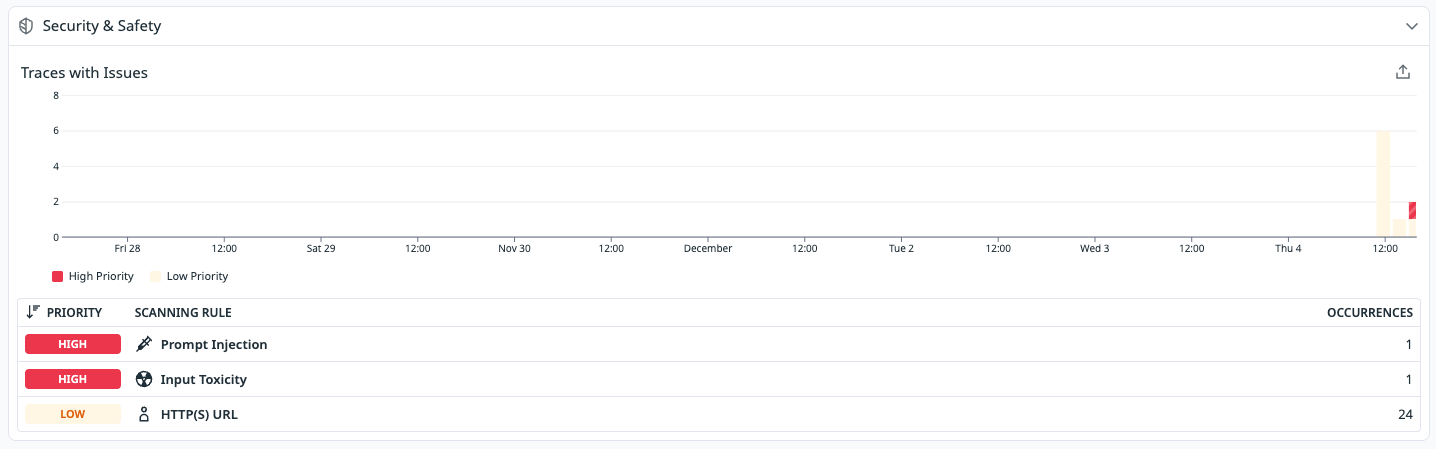
Task: Click the LOW badge for HTTP(S) URL
Action: [73, 414]
